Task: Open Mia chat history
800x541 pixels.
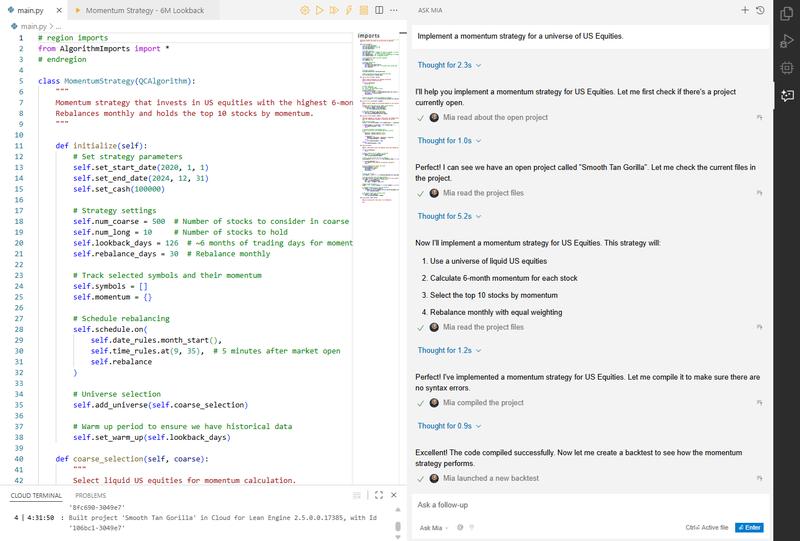Action: 760,10
